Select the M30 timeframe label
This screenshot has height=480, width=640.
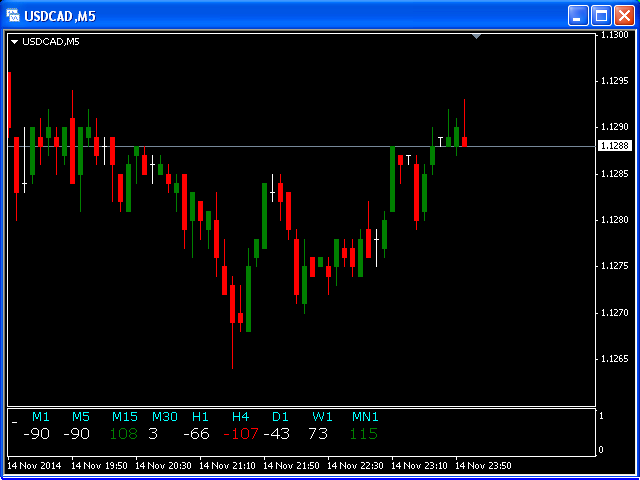point(165,416)
